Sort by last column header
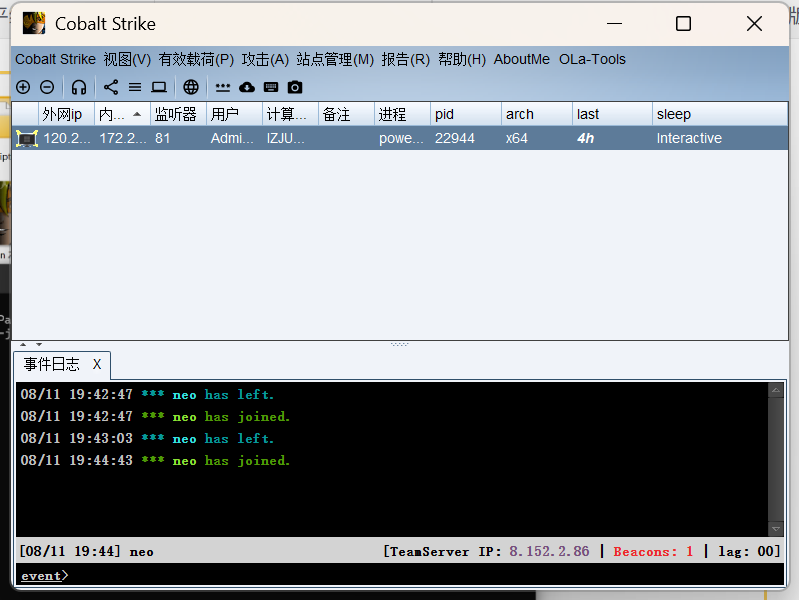This screenshot has height=600, width=799. (x=612, y=114)
